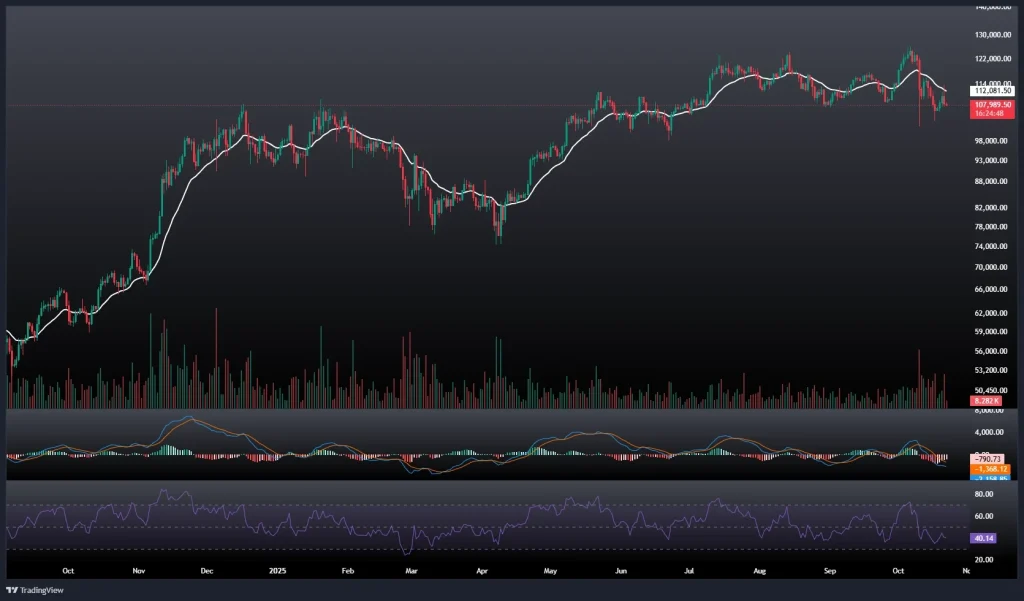
Task: Click the white 112,081.50 moving average label
Action: click(993, 91)
